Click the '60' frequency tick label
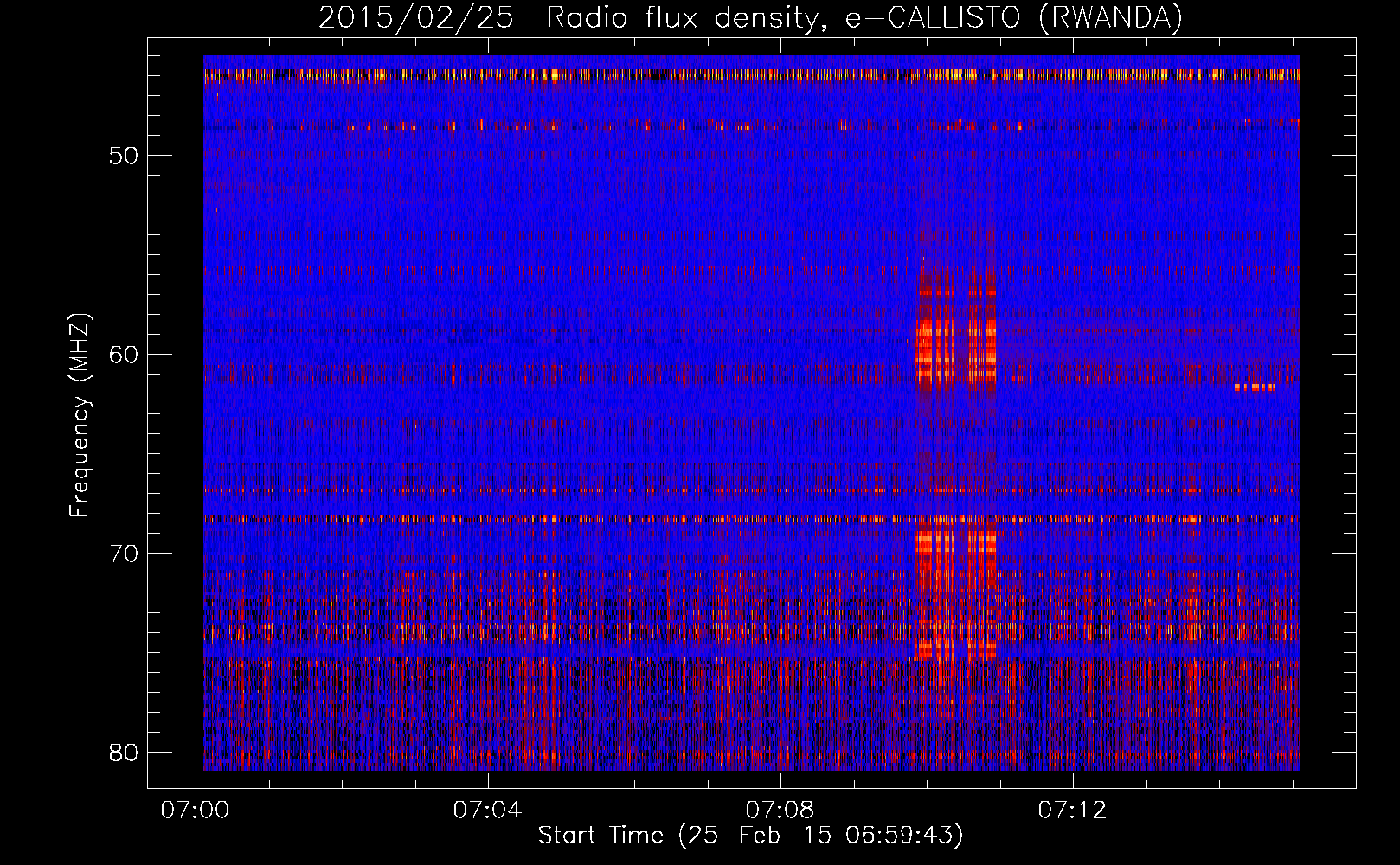The width and height of the screenshot is (1400, 865). (x=125, y=355)
